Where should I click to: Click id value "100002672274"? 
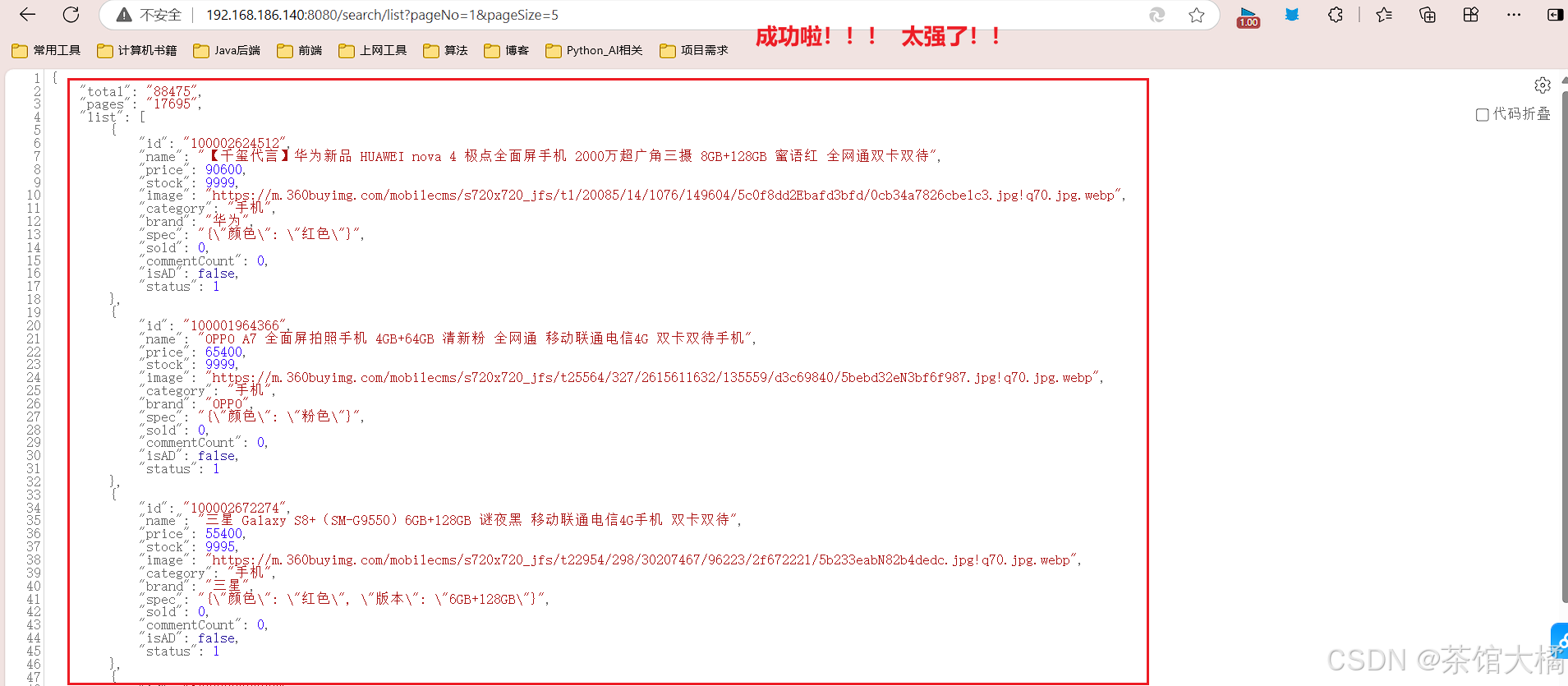(235, 508)
